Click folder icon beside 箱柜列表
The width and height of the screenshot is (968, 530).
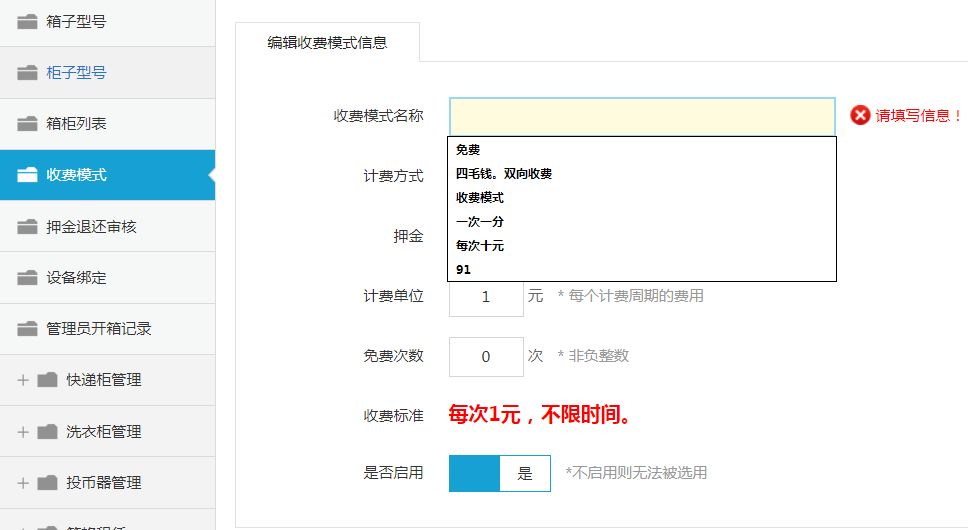28,124
